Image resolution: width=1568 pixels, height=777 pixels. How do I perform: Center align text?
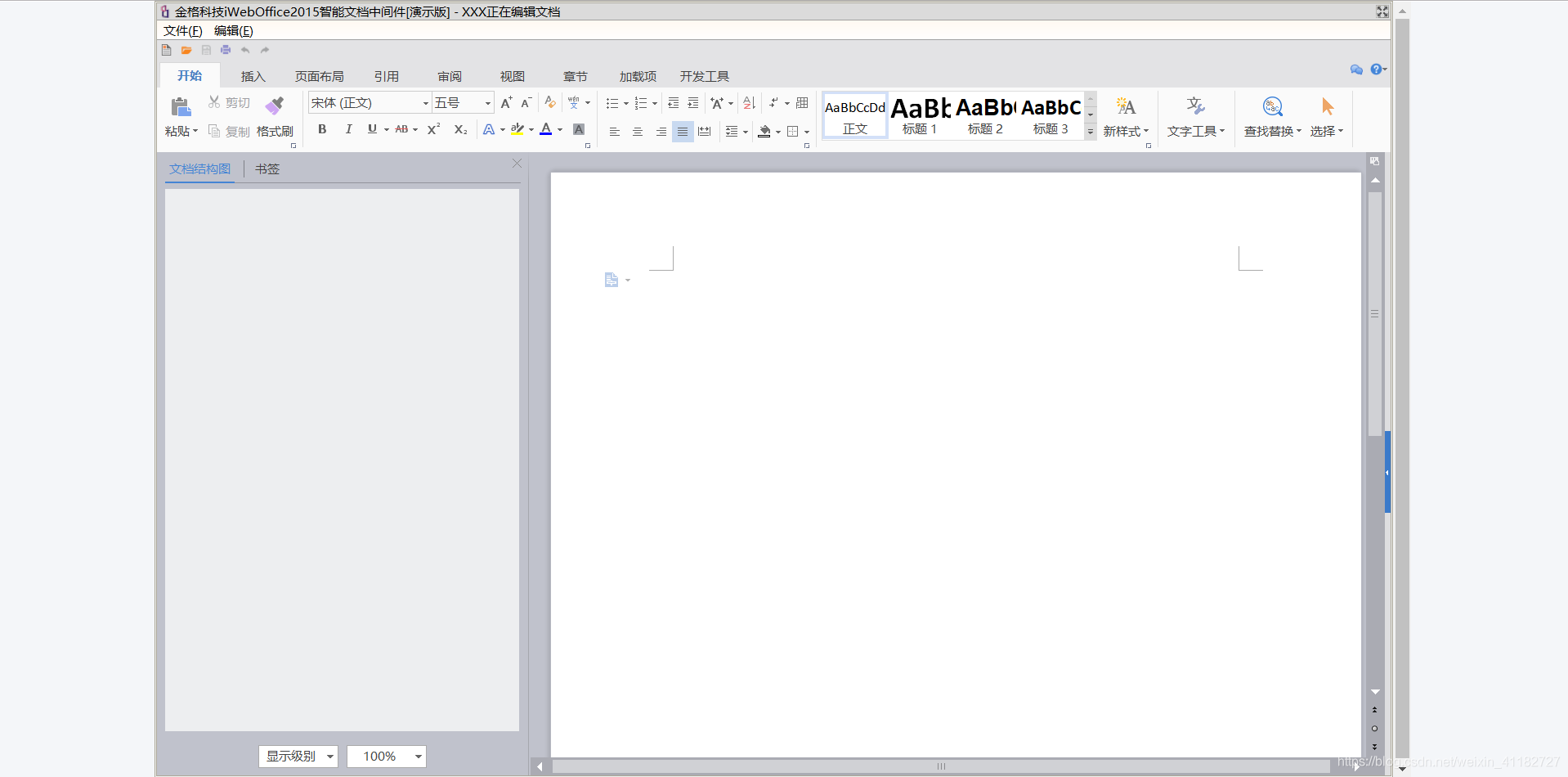pyautogui.click(x=637, y=132)
